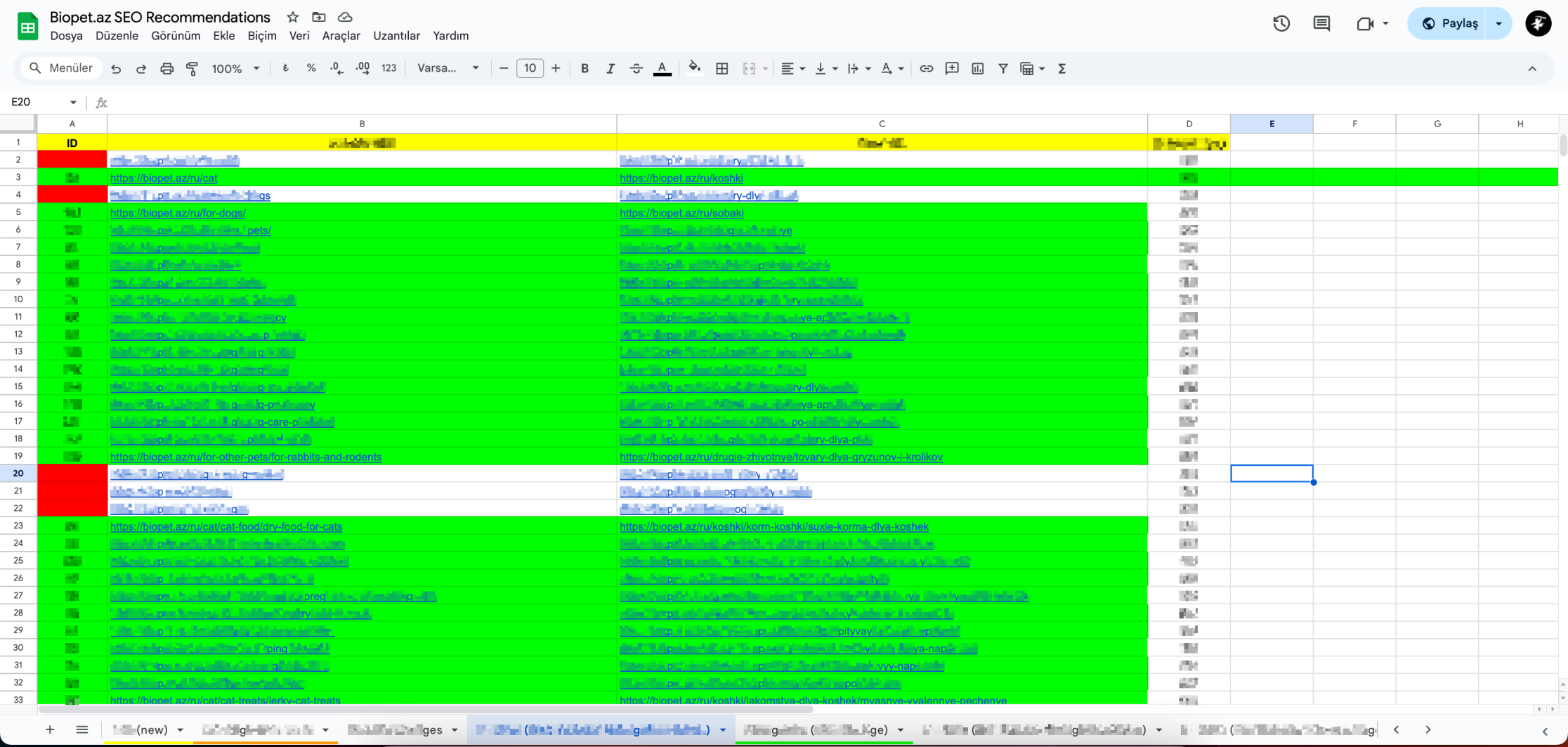
Task: Open the Horizontal align dropdown
Action: 792,69
